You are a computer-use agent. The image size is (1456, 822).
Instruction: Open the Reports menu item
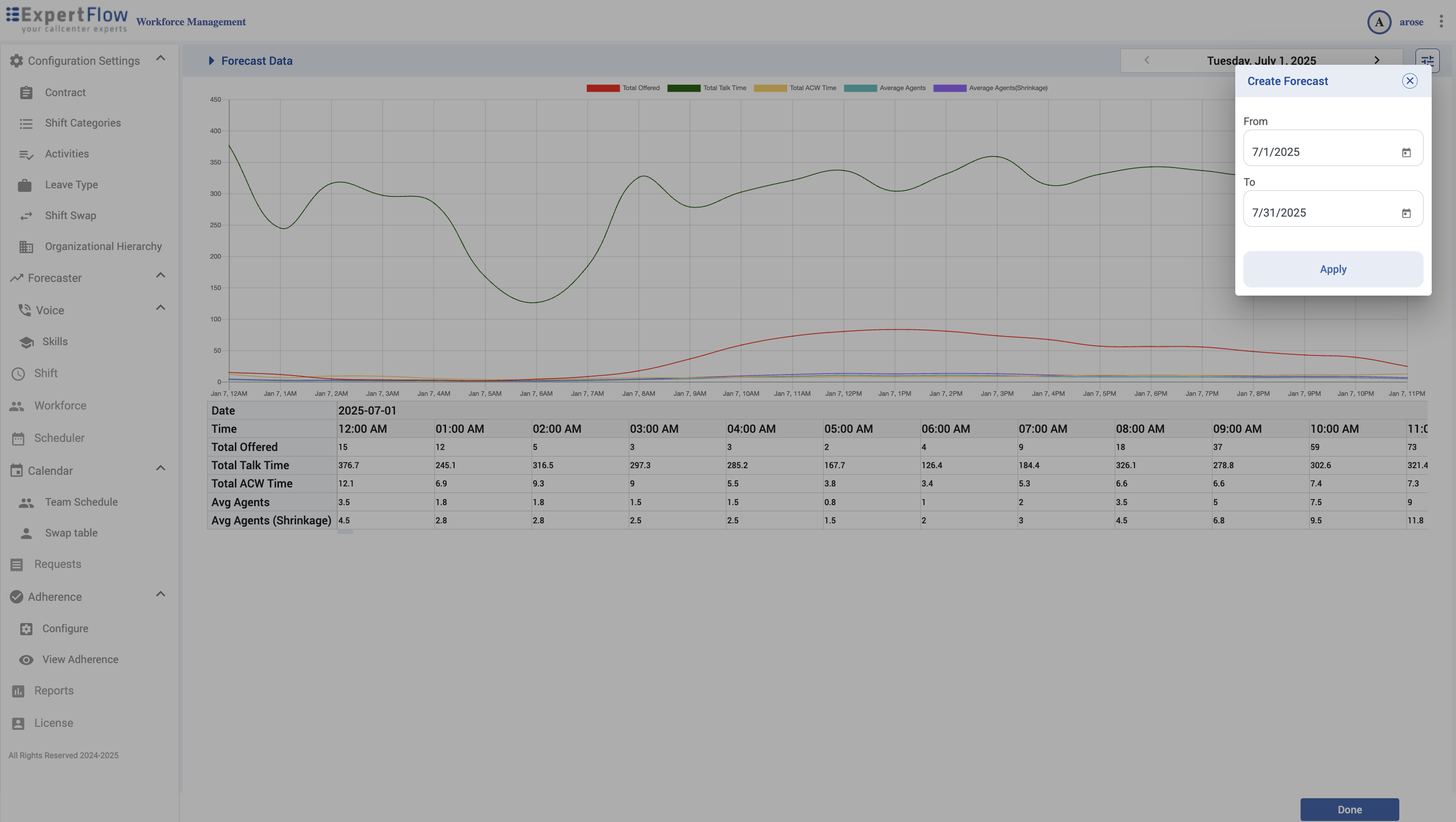coord(54,690)
